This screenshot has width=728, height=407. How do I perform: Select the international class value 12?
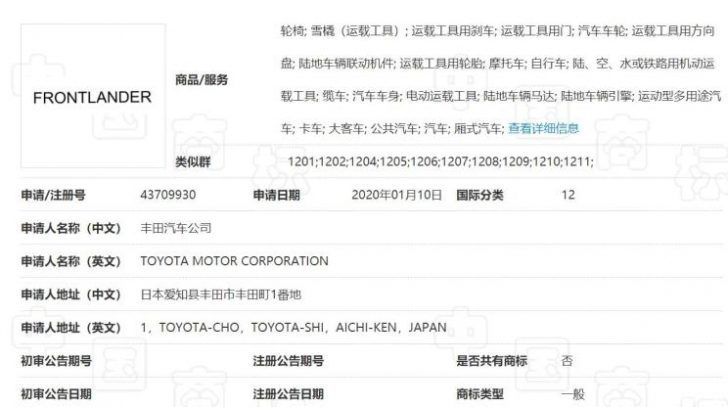tap(568, 194)
